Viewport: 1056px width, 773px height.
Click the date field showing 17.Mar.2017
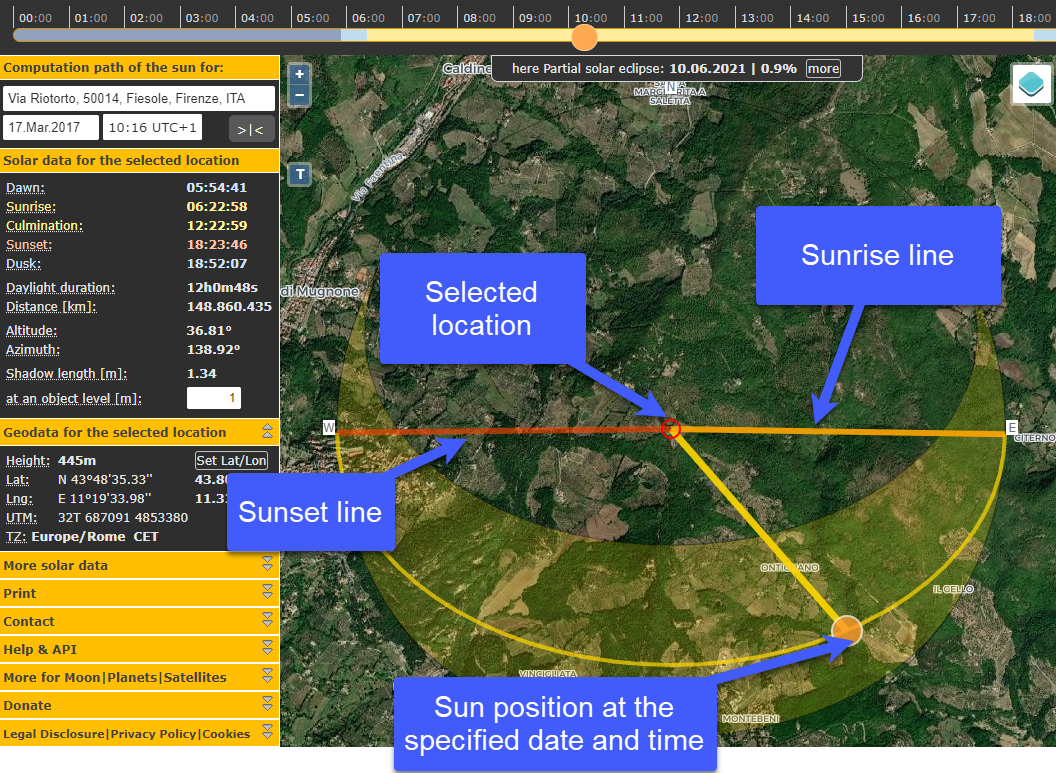click(49, 128)
